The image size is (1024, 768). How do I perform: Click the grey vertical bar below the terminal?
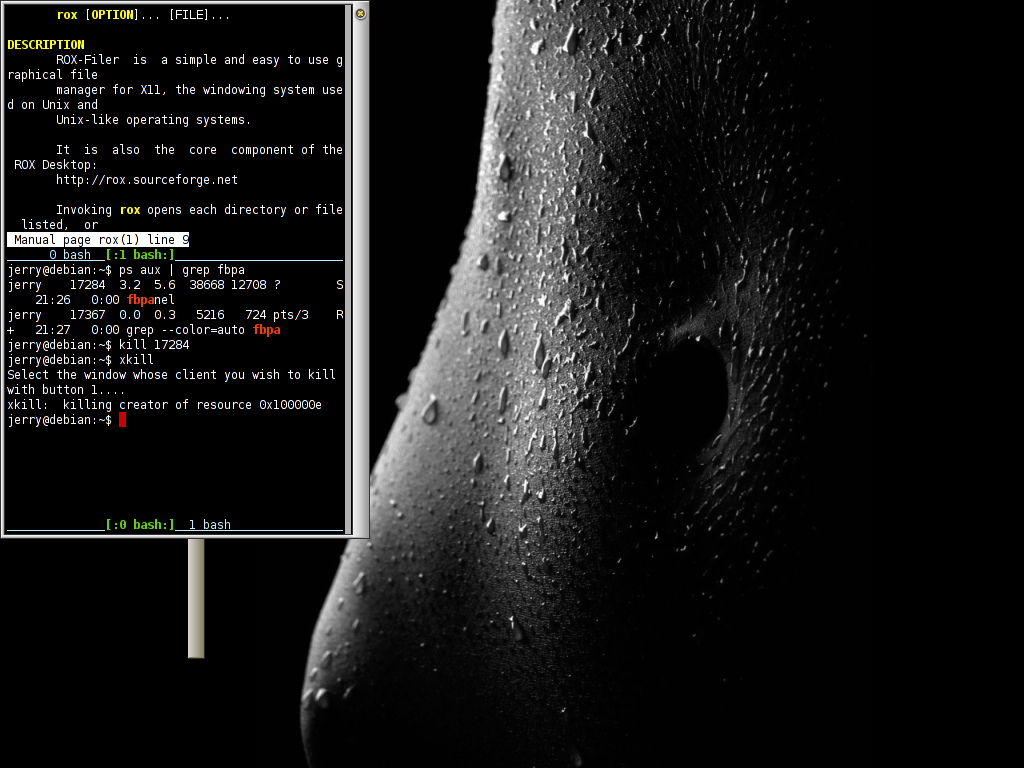point(196,598)
